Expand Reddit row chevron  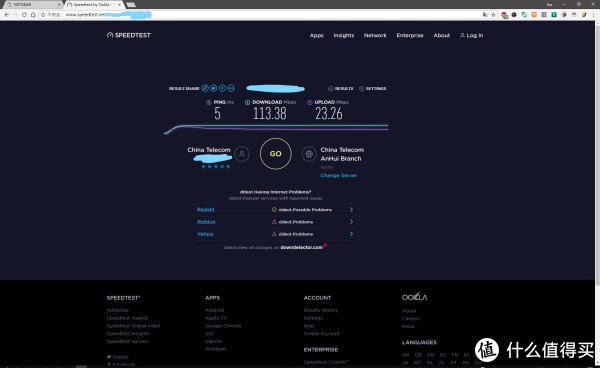pos(351,210)
